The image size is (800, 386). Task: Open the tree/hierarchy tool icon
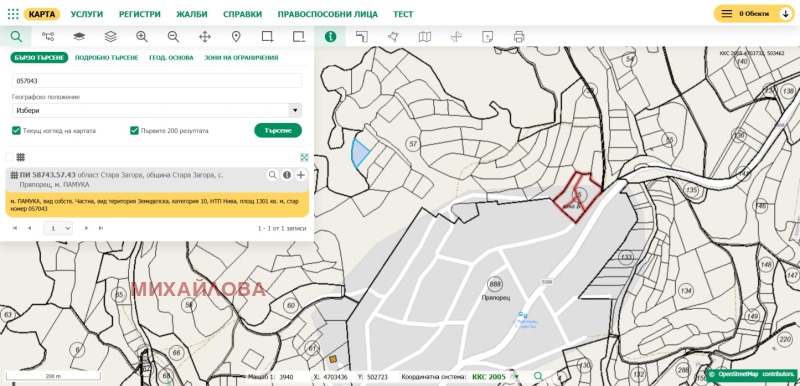pyautogui.click(x=48, y=37)
